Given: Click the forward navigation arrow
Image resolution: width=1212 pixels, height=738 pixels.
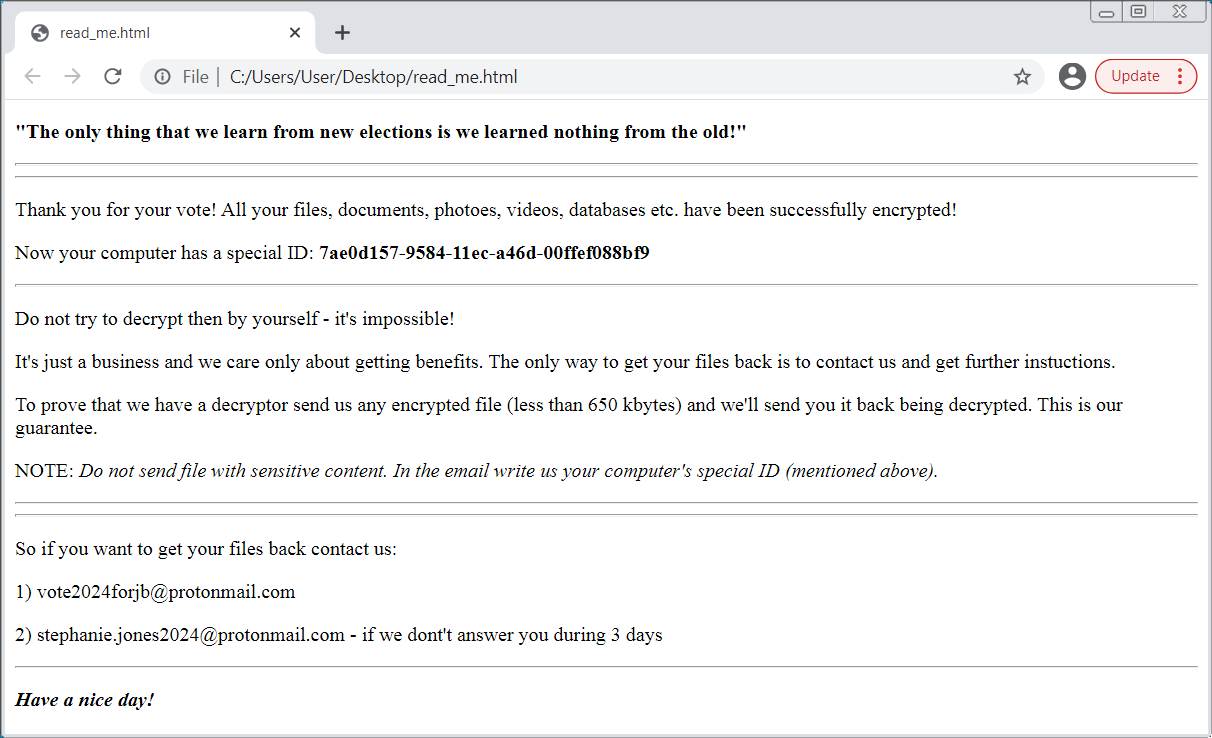Looking at the screenshot, I should click(72, 77).
